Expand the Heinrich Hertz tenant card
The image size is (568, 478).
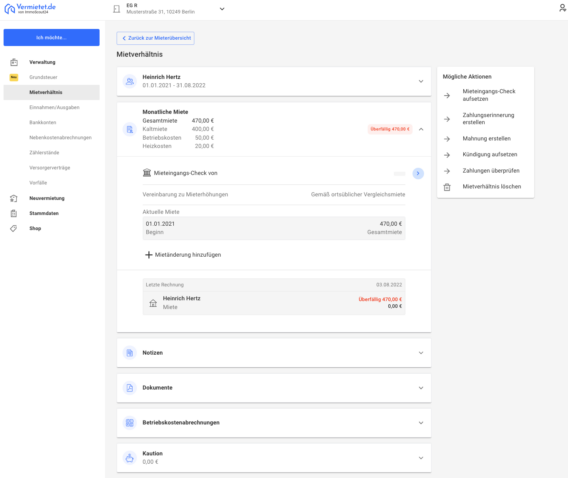(421, 81)
